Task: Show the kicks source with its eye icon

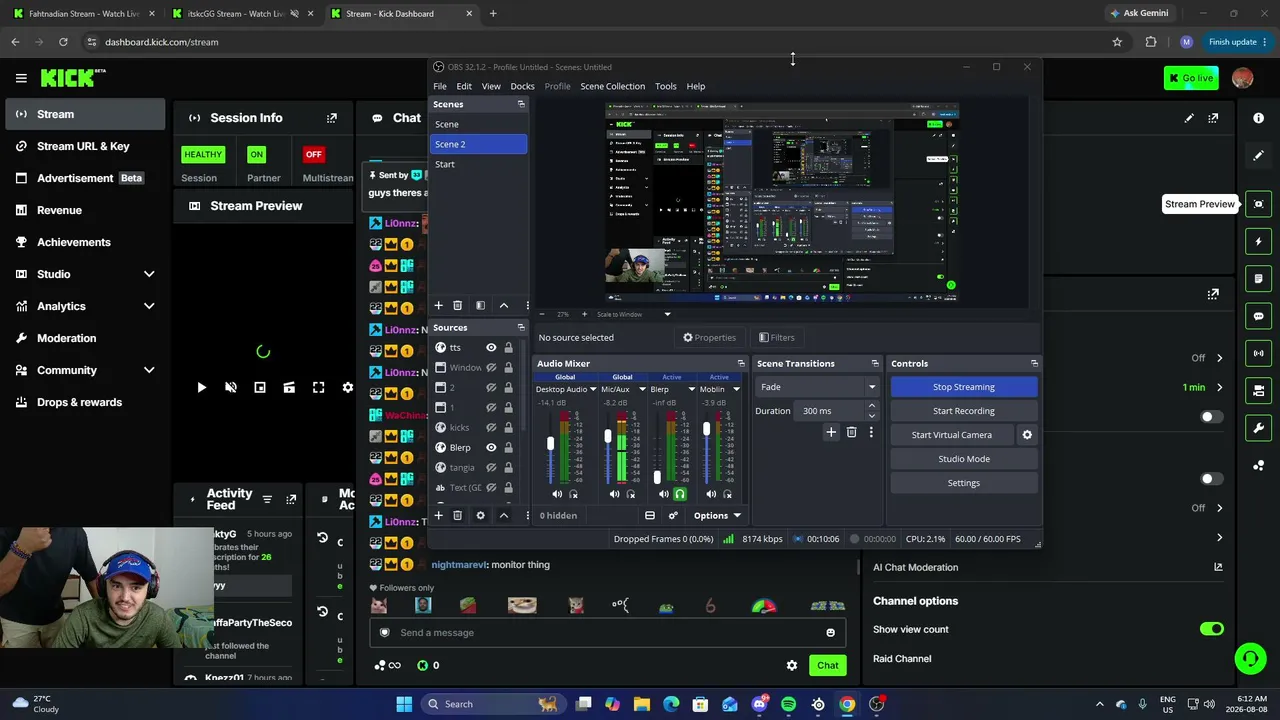Action: [x=491, y=427]
